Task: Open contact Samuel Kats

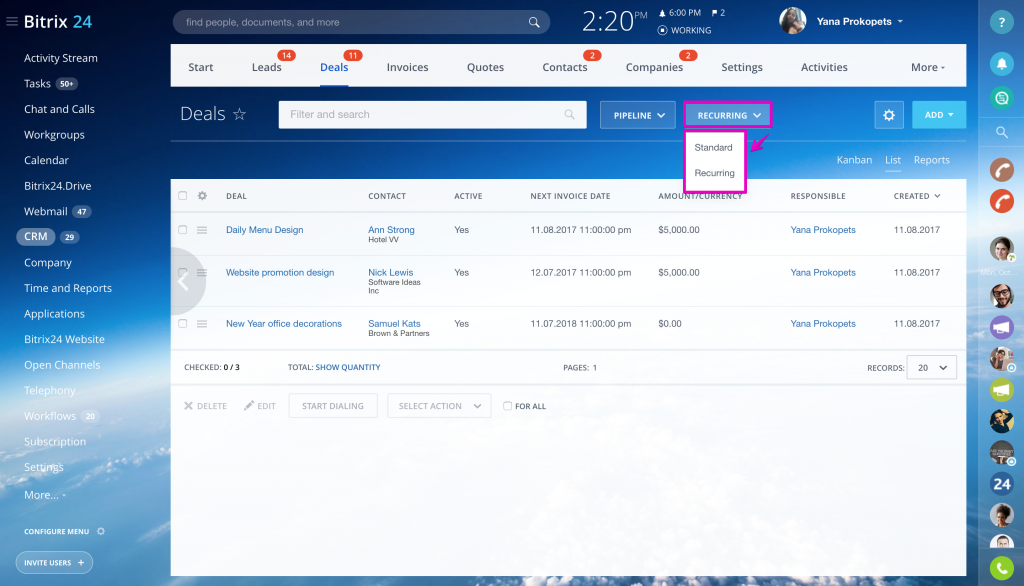Action: (x=394, y=323)
